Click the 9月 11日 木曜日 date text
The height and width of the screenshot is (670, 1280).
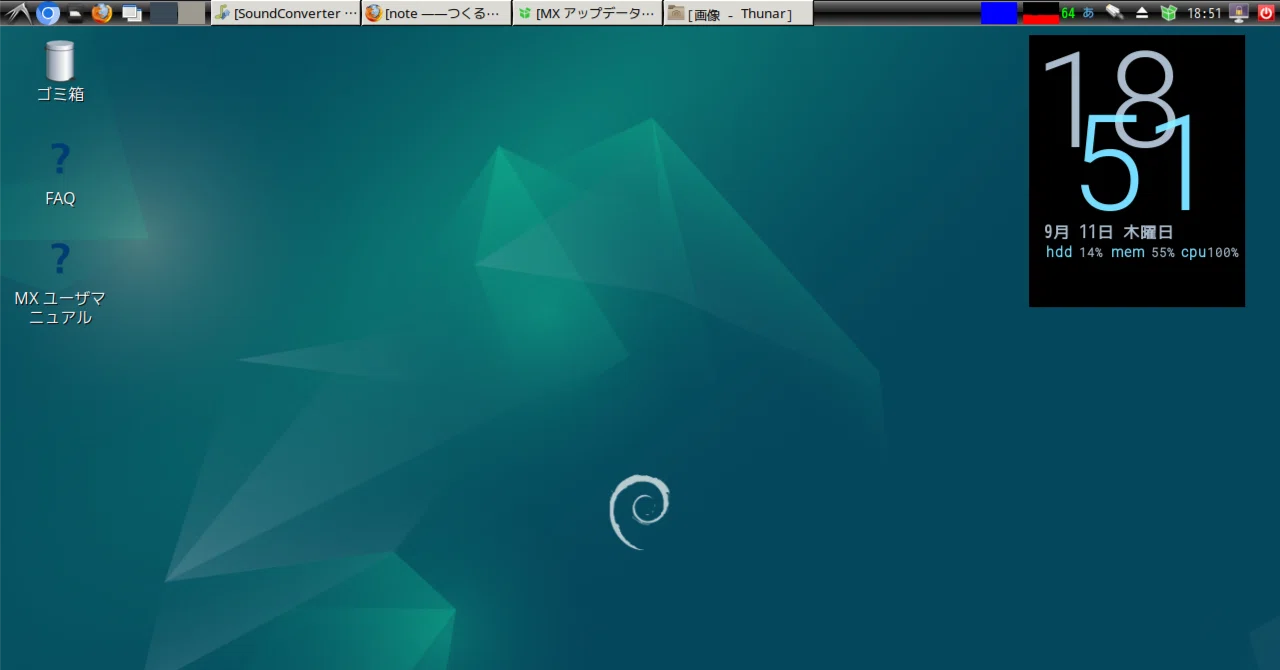1108,232
